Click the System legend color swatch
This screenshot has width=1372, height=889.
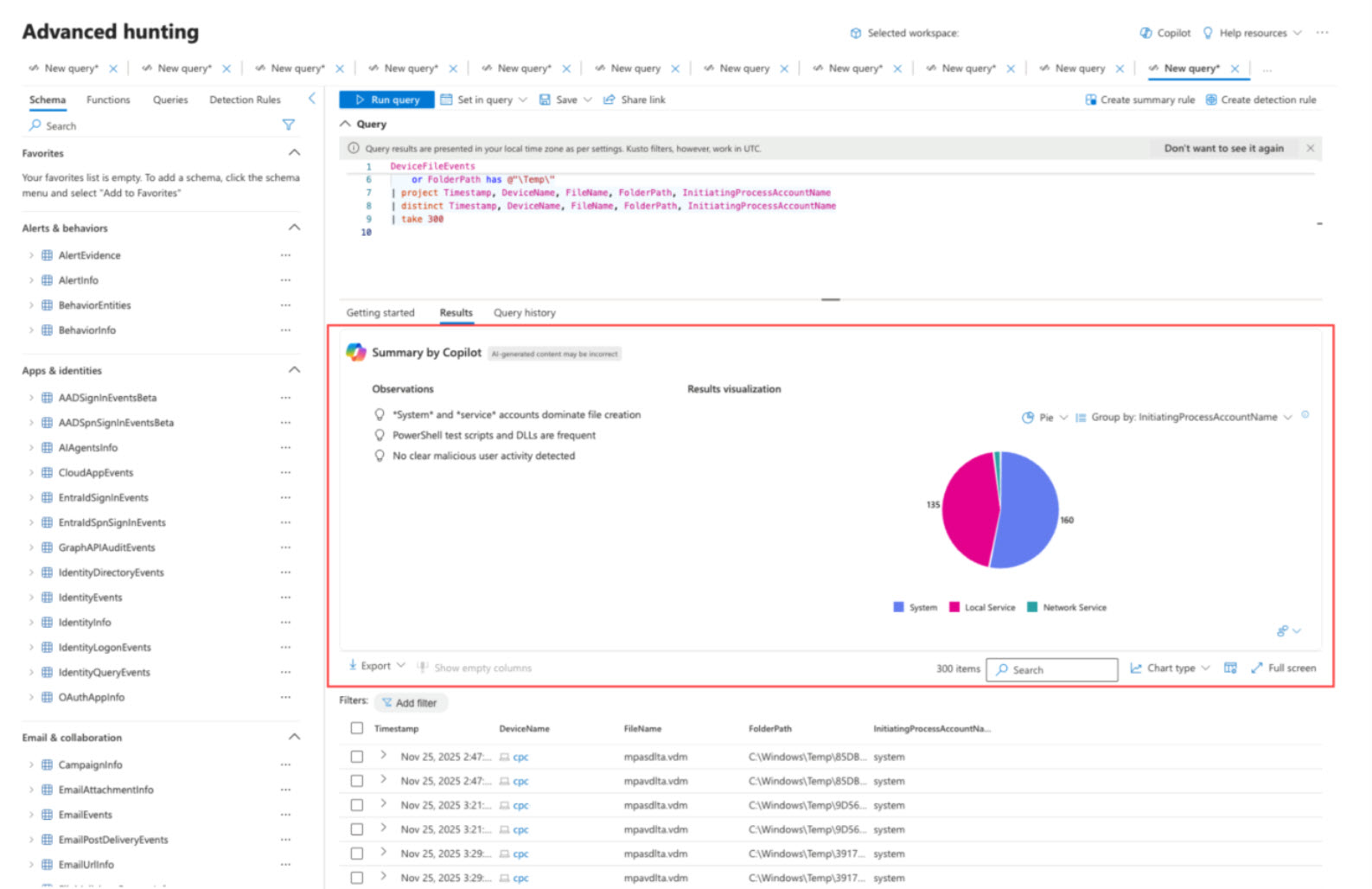point(898,607)
